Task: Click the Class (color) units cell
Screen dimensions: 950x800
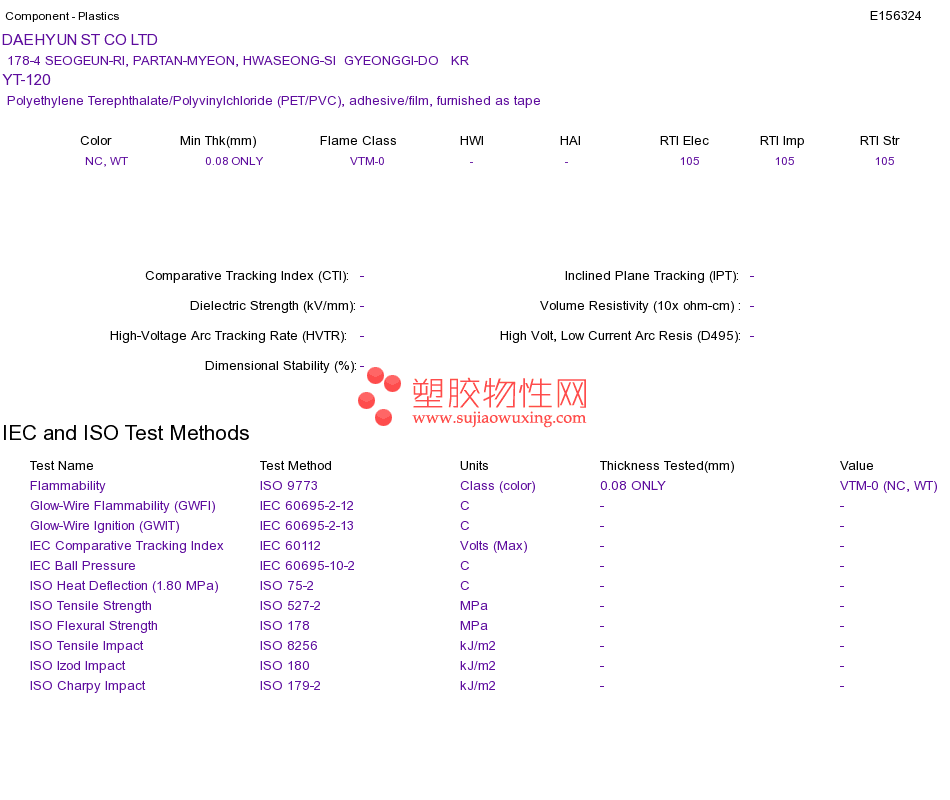Action: coord(497,485)
